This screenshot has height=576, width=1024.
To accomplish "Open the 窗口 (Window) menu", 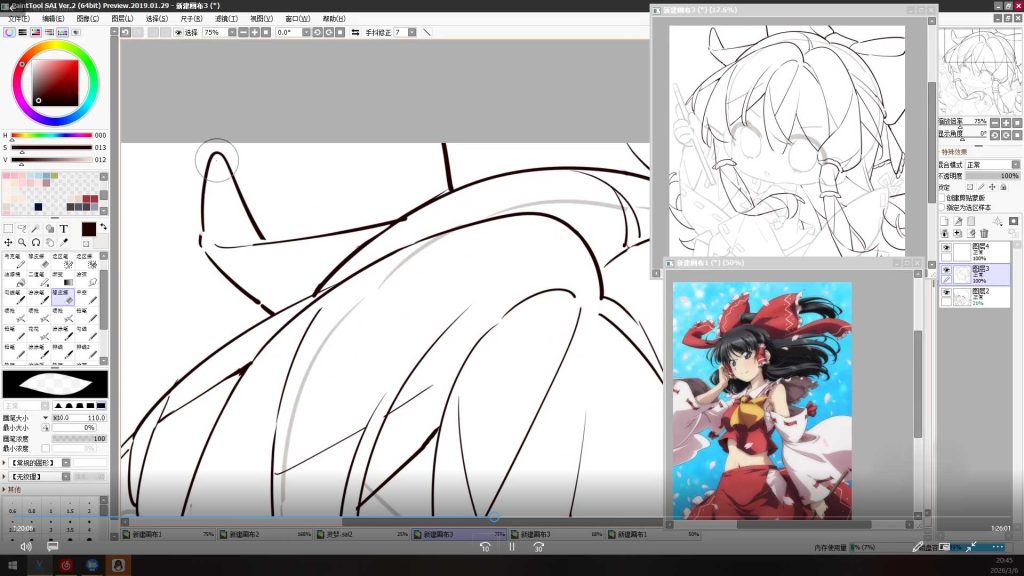I will (297, 19).
